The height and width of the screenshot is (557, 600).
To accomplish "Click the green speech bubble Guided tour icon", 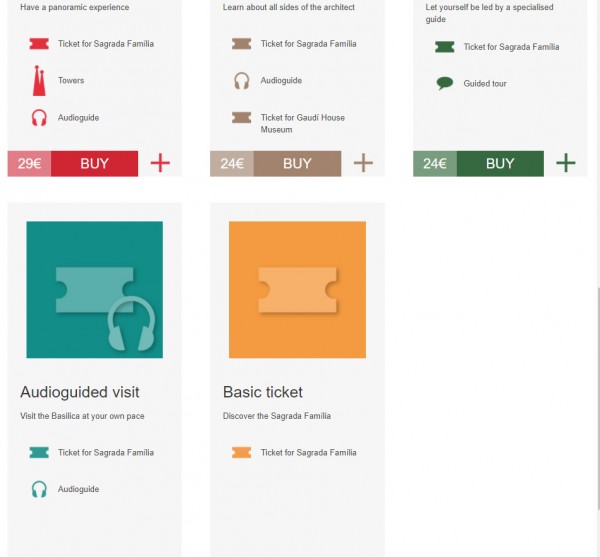I will coord(445,83).
